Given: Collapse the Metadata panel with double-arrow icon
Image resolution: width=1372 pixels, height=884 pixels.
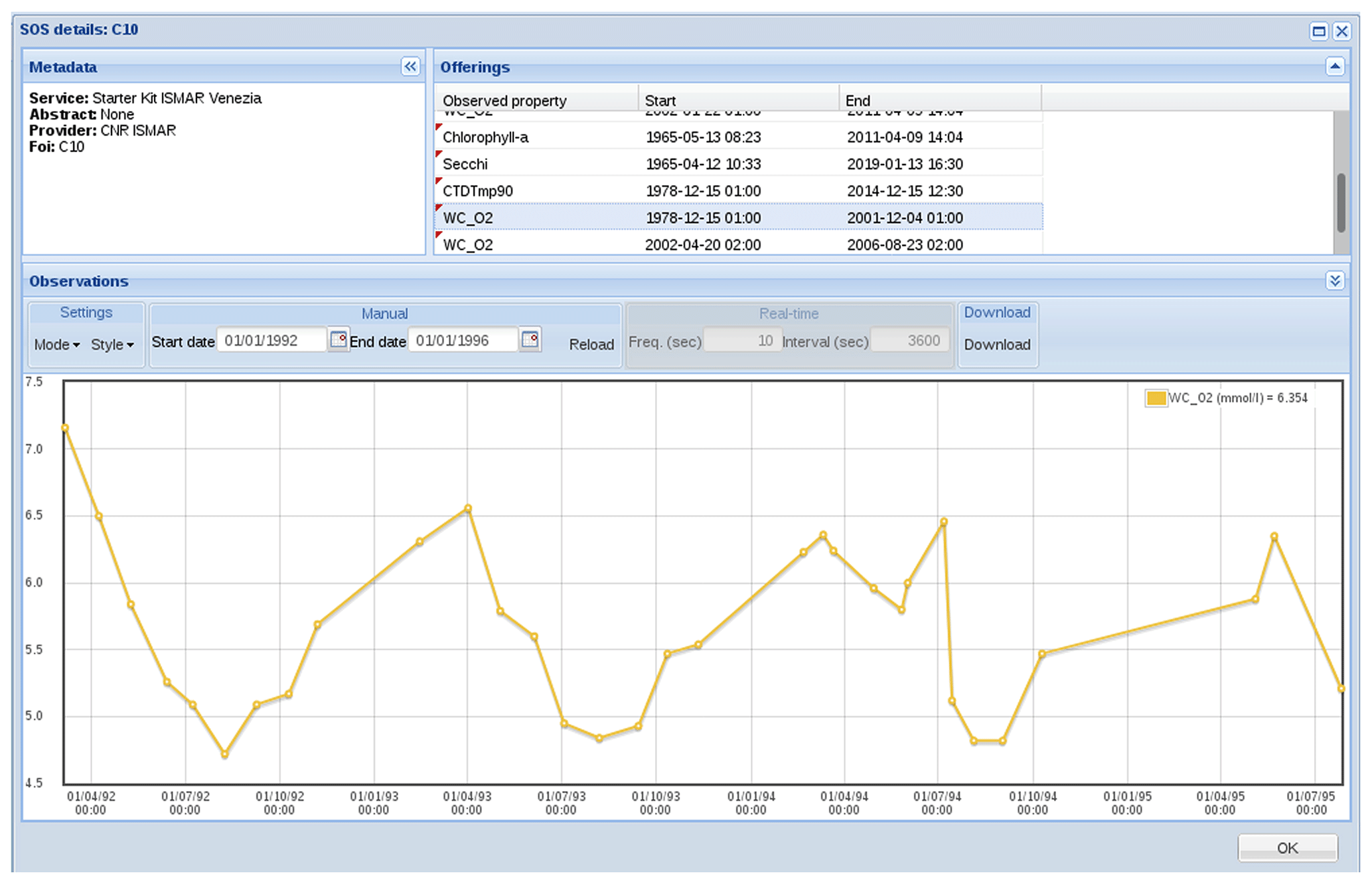Looking at the screenshot, I should tap(410, 66).
